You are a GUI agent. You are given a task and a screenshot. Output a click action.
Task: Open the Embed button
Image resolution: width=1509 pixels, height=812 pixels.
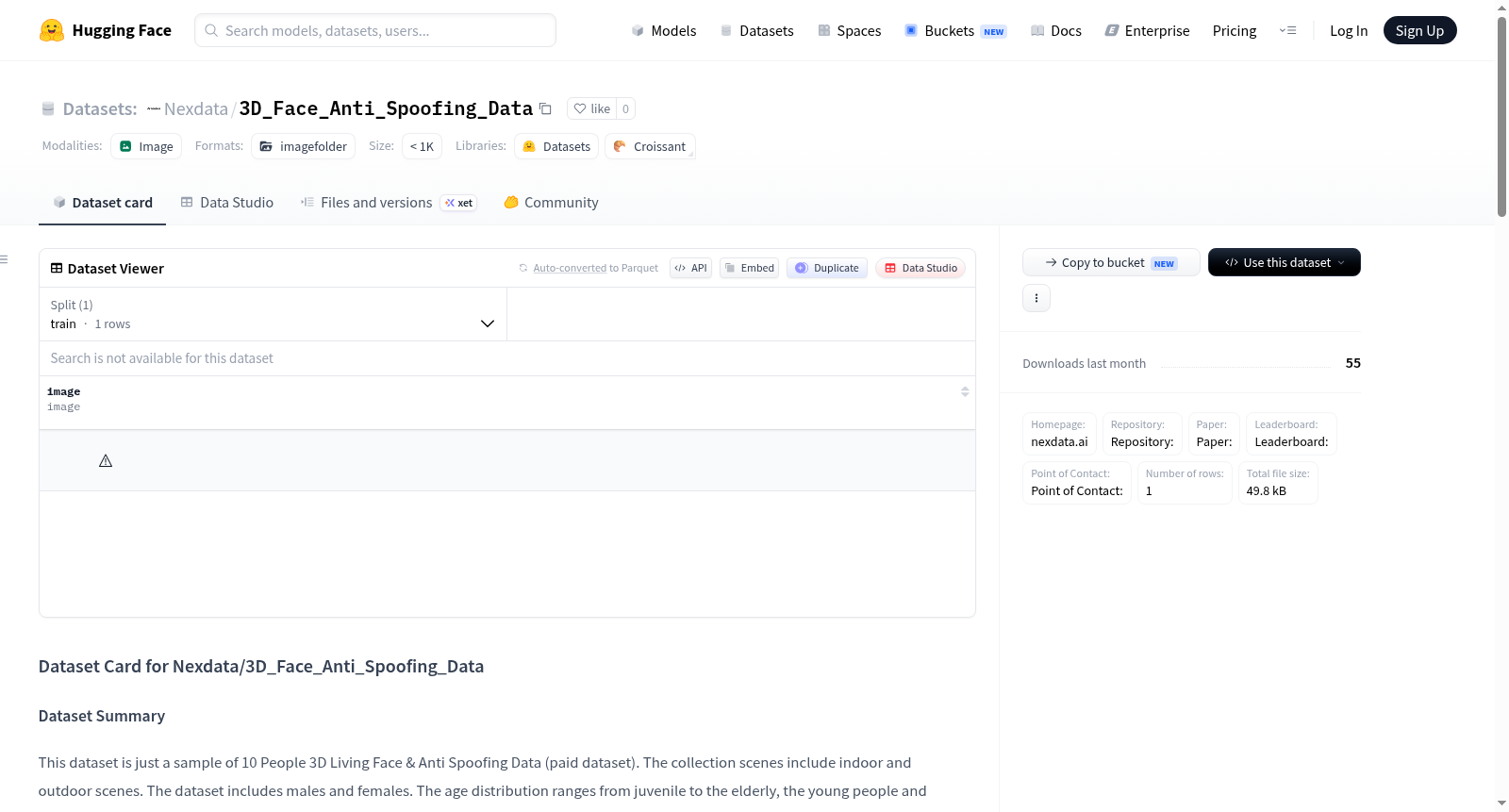750,268
